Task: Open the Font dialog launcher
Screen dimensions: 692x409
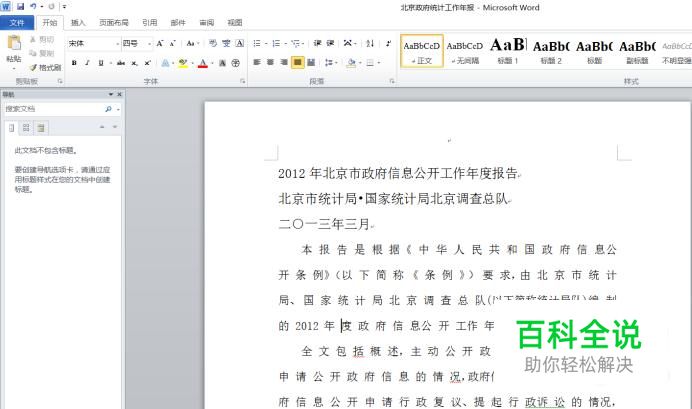Action: [242, 81]
